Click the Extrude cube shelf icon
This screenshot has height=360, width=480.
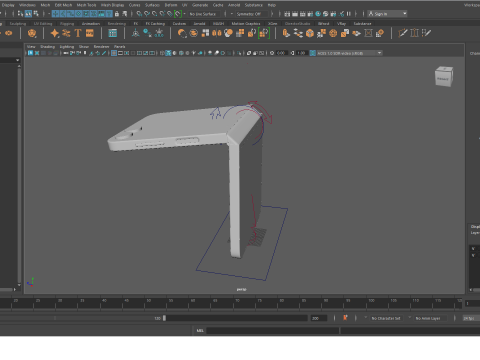310,33
